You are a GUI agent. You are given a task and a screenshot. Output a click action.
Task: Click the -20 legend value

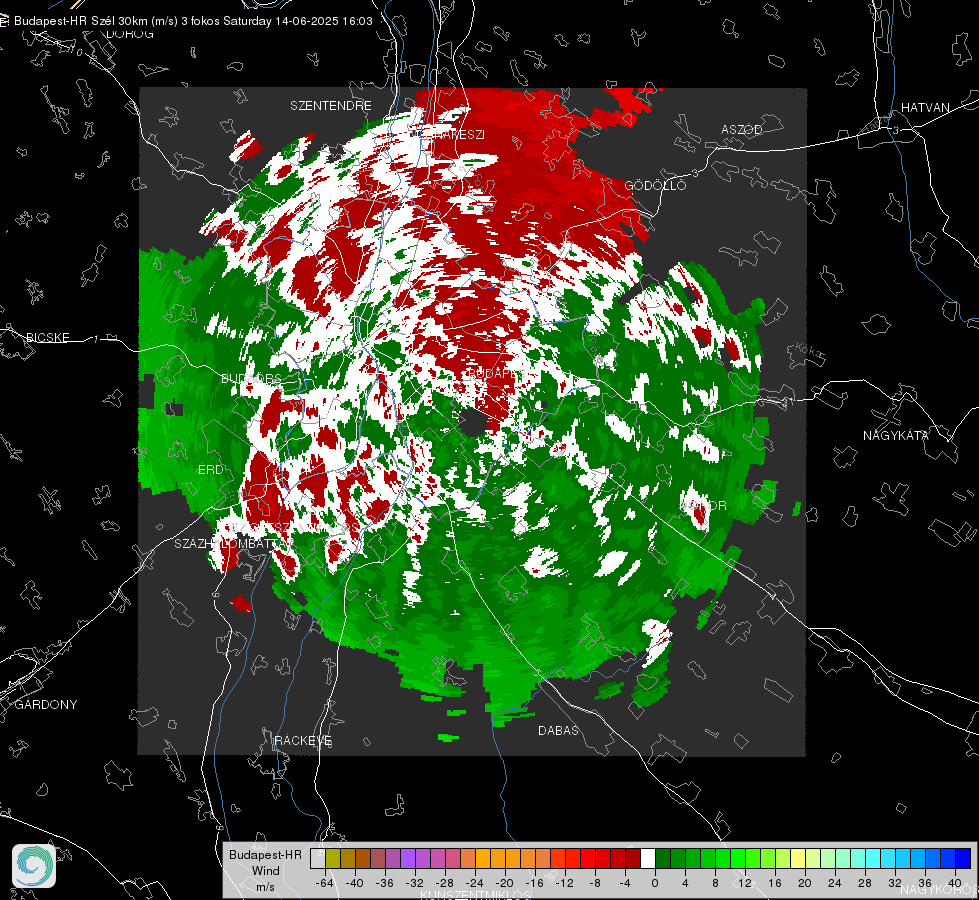pyautogui.click(x=504, y=883)
